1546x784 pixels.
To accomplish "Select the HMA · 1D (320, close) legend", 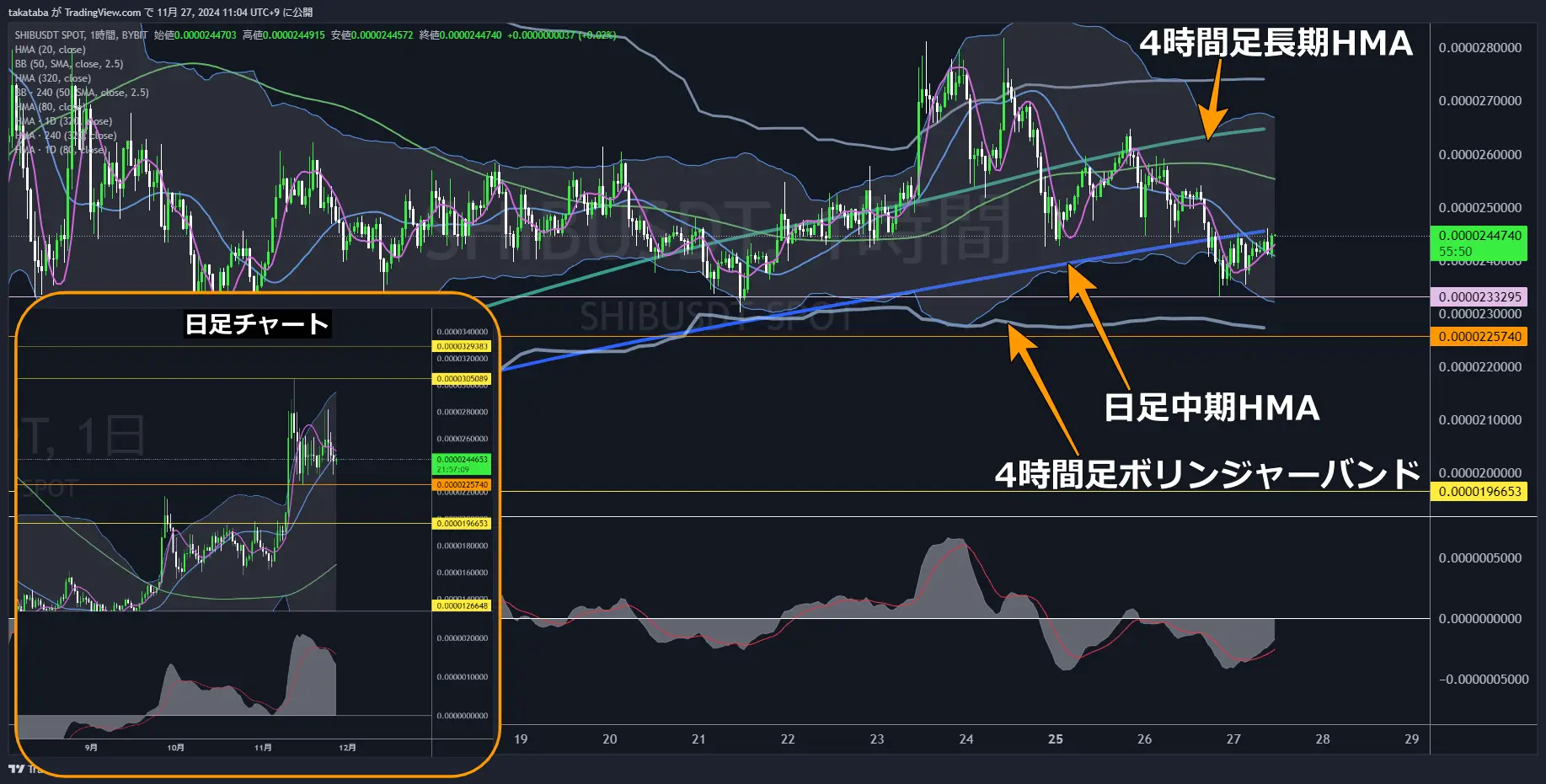I will pos(63,121).
